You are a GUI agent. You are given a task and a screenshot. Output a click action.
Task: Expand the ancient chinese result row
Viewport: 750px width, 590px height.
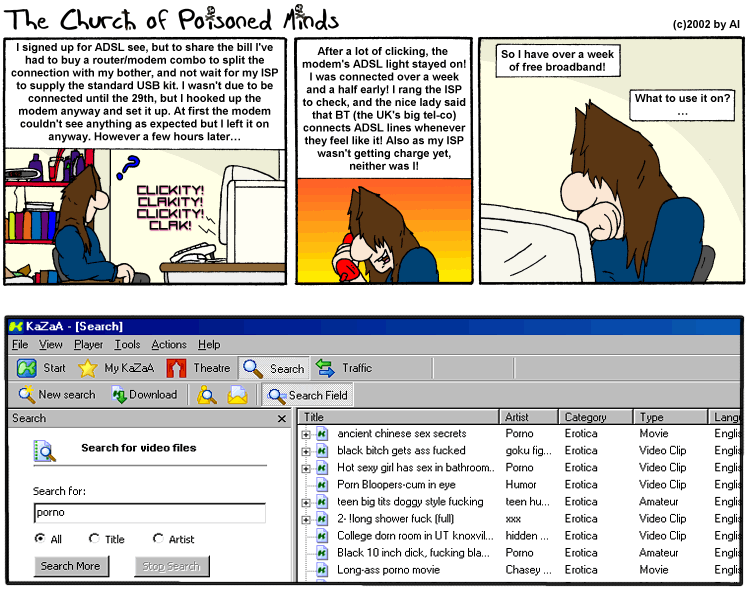pos(306,434)
